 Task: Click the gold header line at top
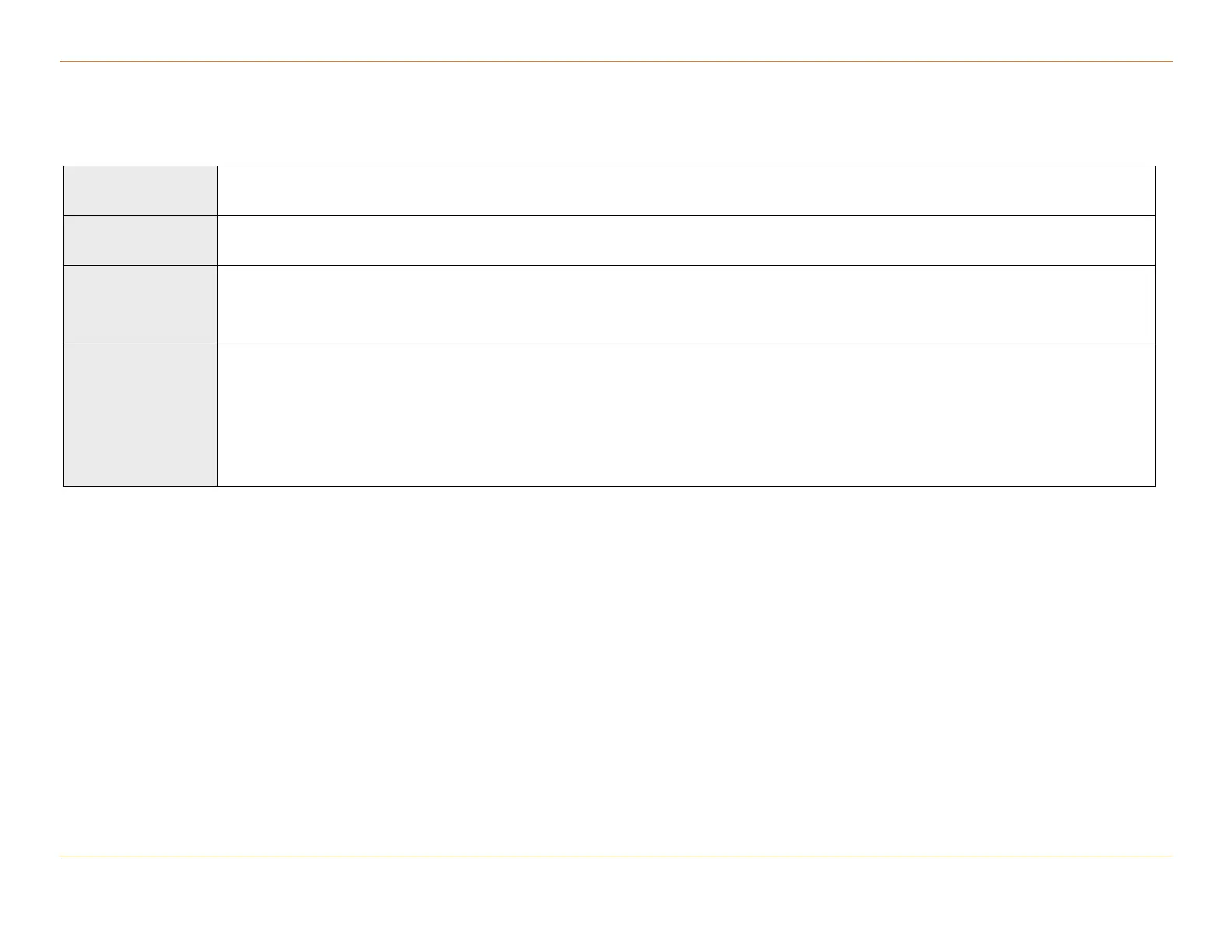pos(616,61)
